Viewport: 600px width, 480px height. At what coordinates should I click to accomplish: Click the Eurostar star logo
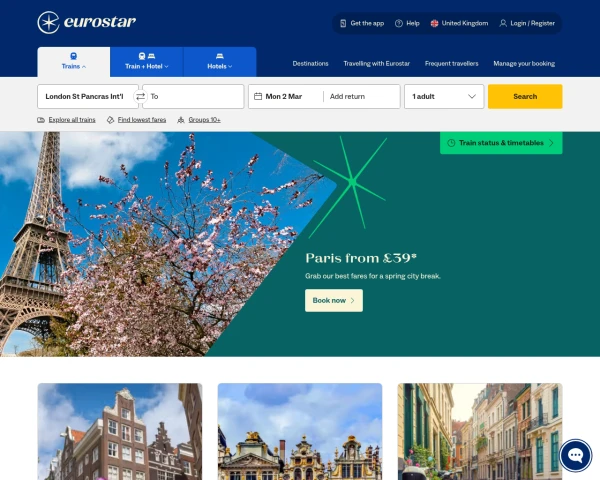point(48,23)
